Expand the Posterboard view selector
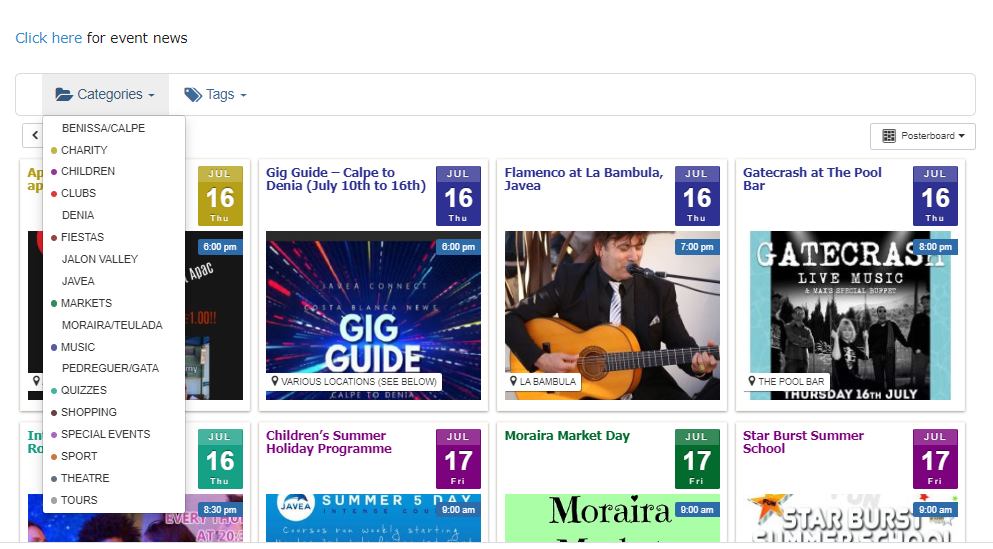The image size is (993, 549). pyautogui.click(x=923, y=136)
